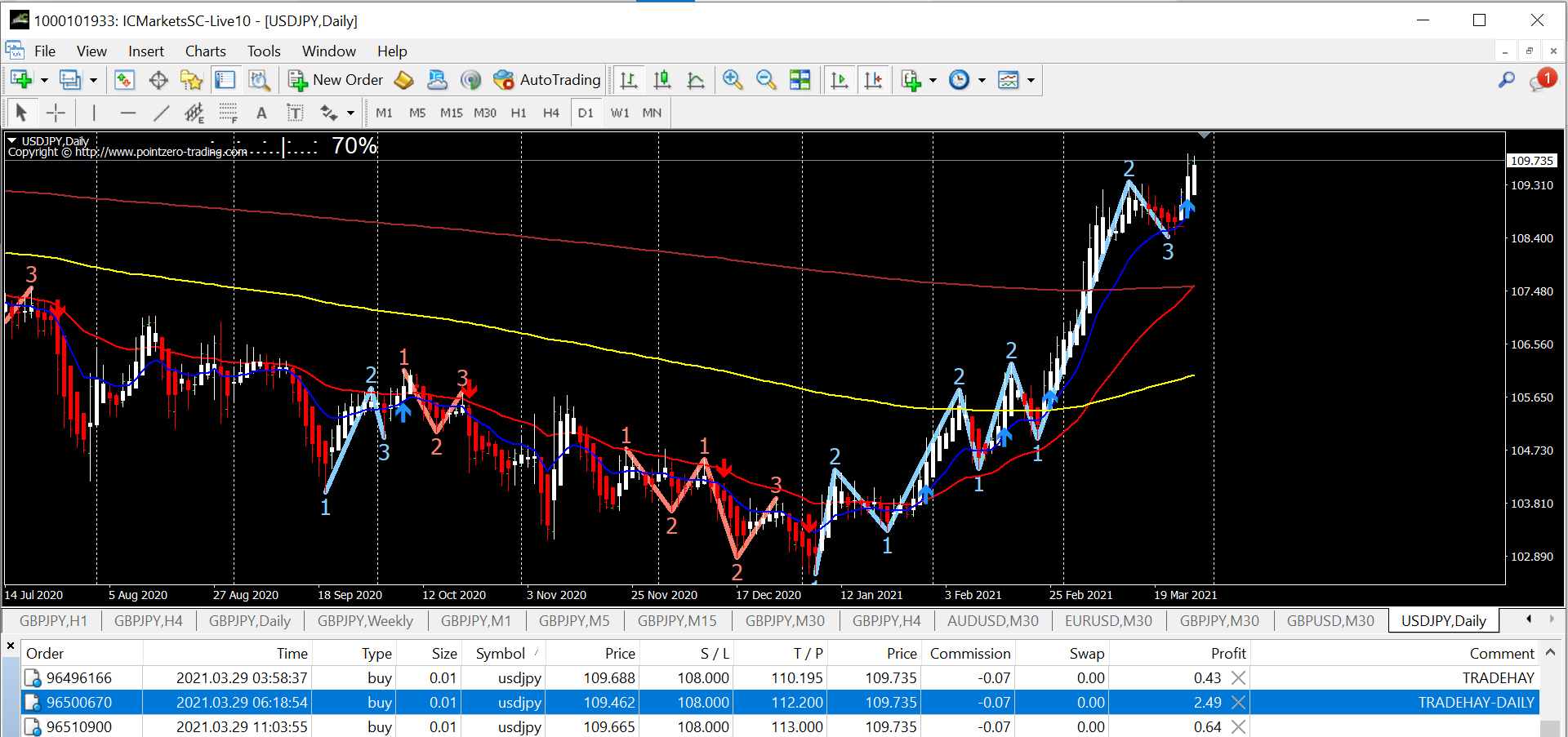Open the Tools menu
This screenshot has height=737, width=1568.
click(x=264, y=51)
